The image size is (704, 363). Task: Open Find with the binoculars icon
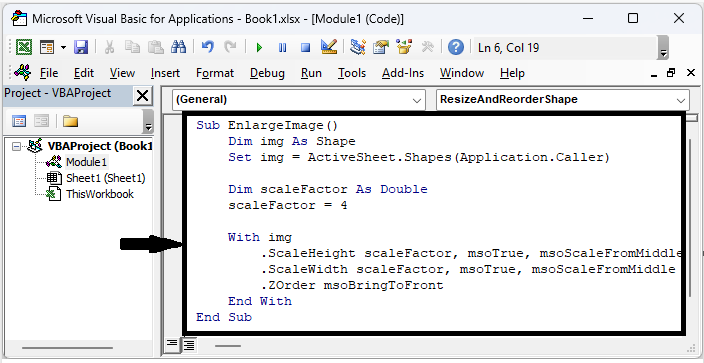coord(179,47)
